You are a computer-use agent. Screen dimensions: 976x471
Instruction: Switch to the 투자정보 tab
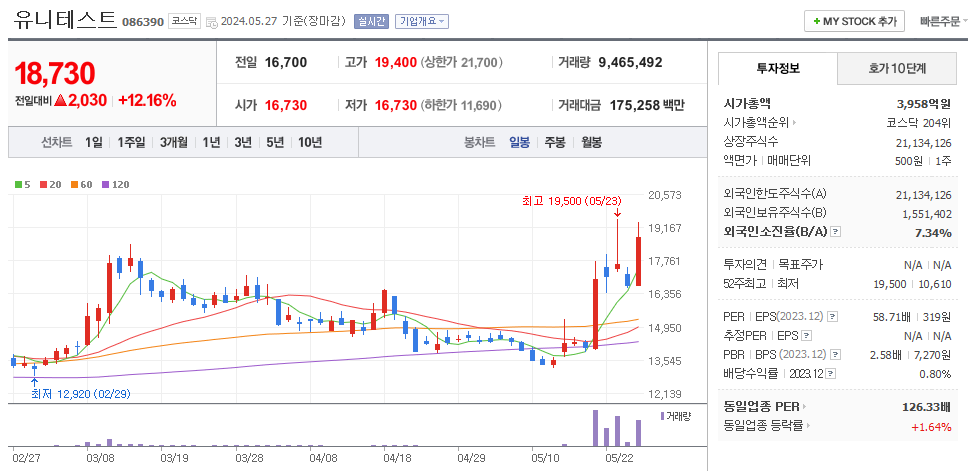click(x=777, y=68)
